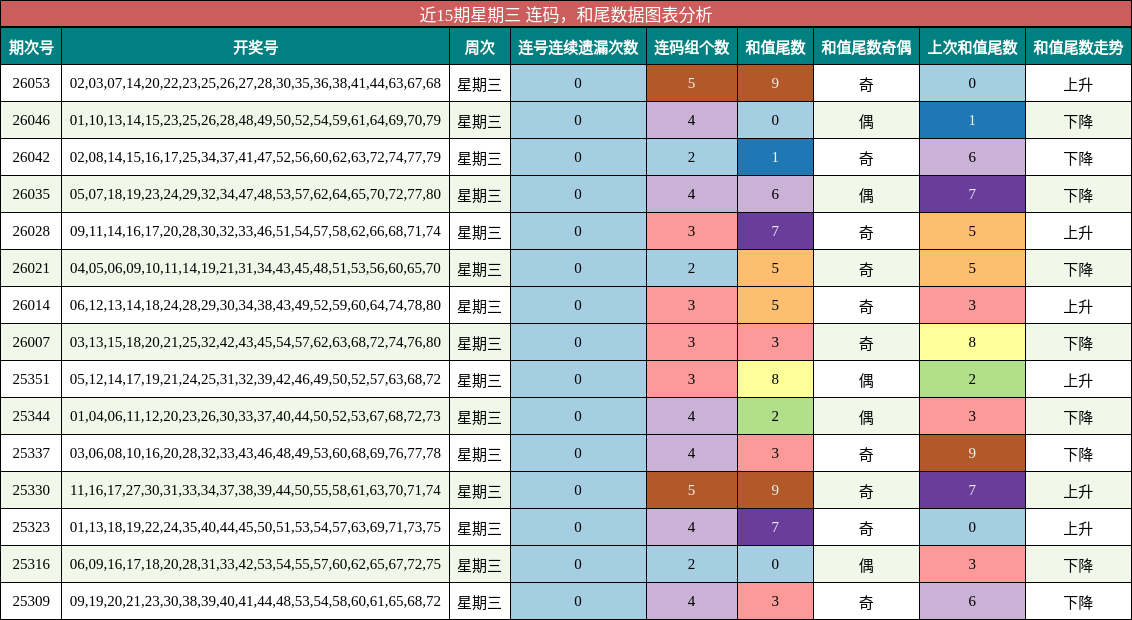Select the 下降 trend for period 25316
Image resolution: width=1132 pixels, height=620 pixels.
pyautogui.click(x=1077, y=564)
